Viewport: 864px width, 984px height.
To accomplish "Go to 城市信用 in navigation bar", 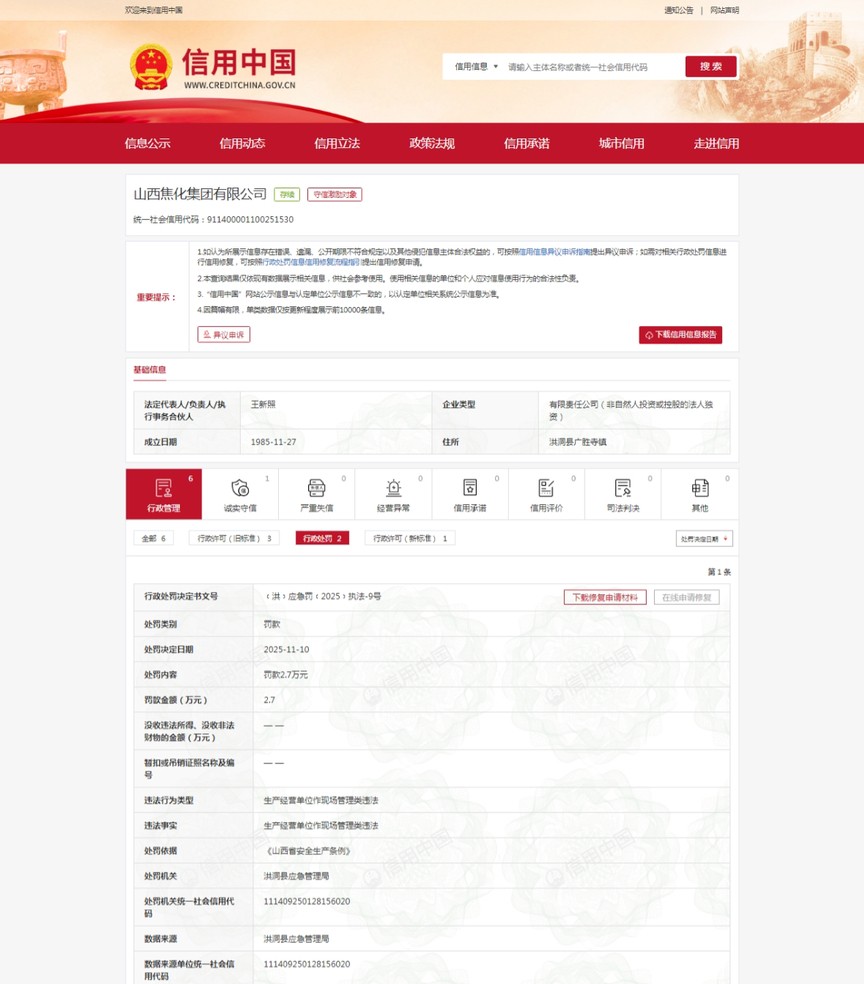I will coord(621,143).
